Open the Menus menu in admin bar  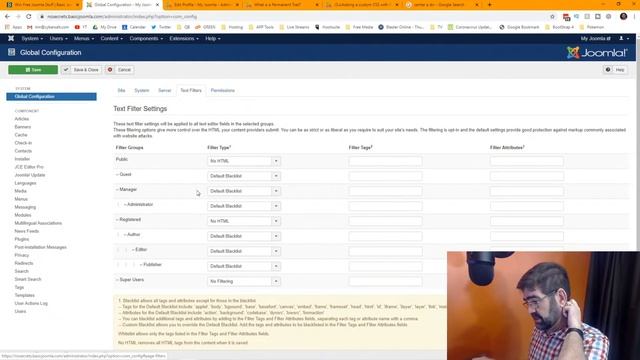84,38
